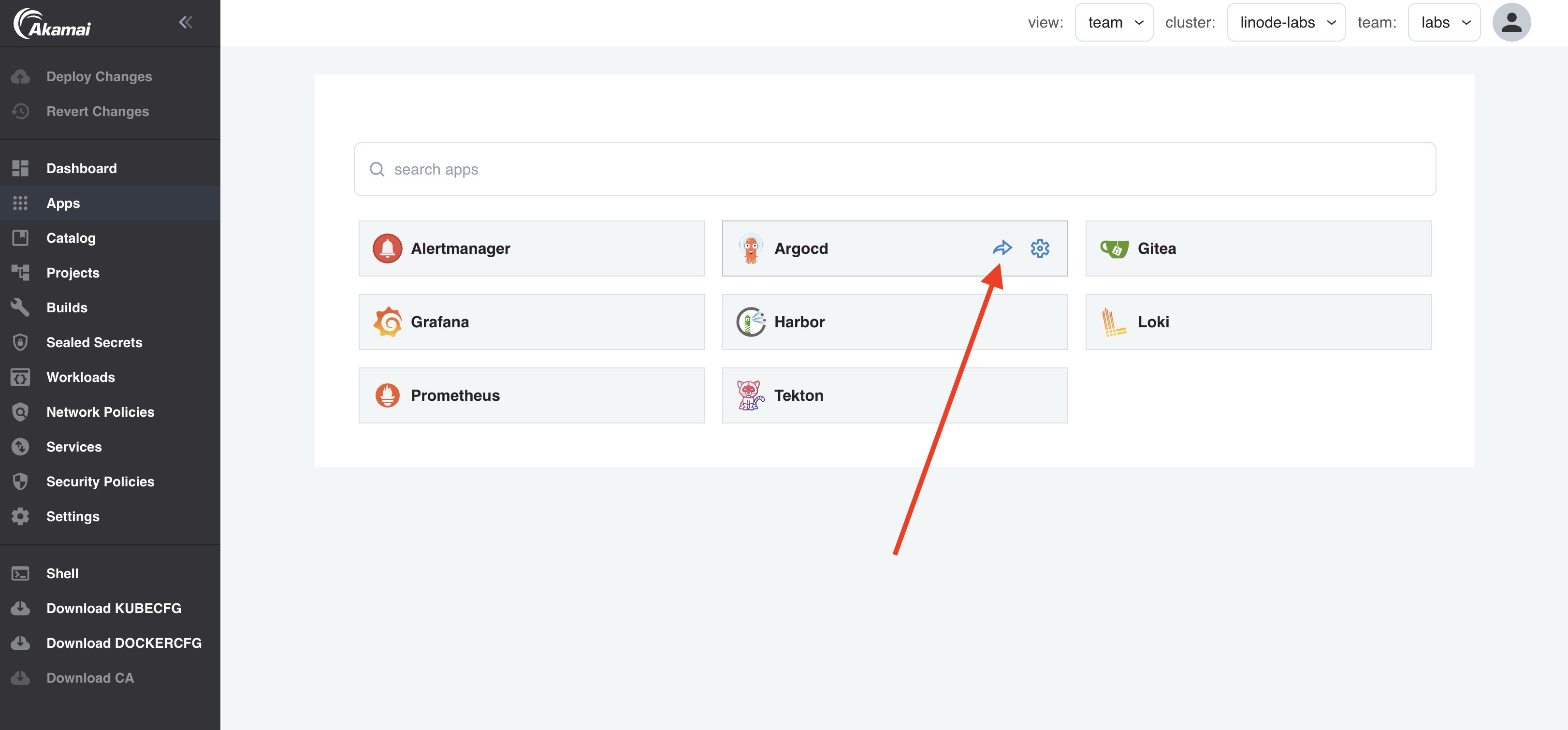Open the team dropdown showing labs

click(1444, 23)
